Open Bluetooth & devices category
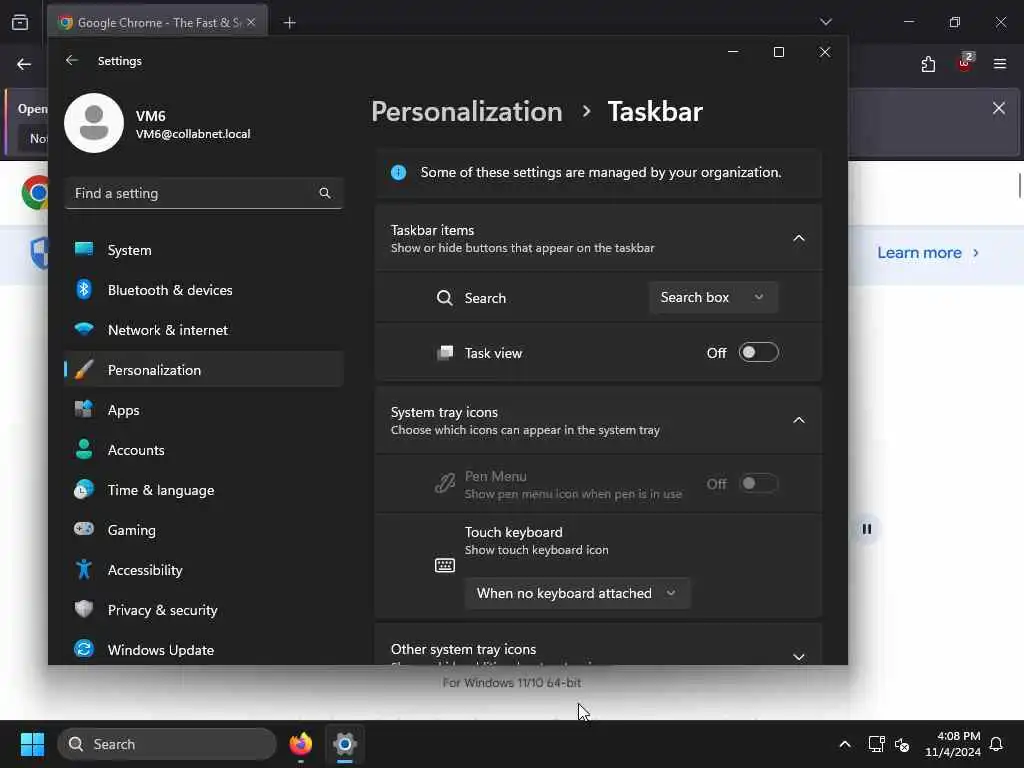The image size is (1024, 768). tap(204, 290)
